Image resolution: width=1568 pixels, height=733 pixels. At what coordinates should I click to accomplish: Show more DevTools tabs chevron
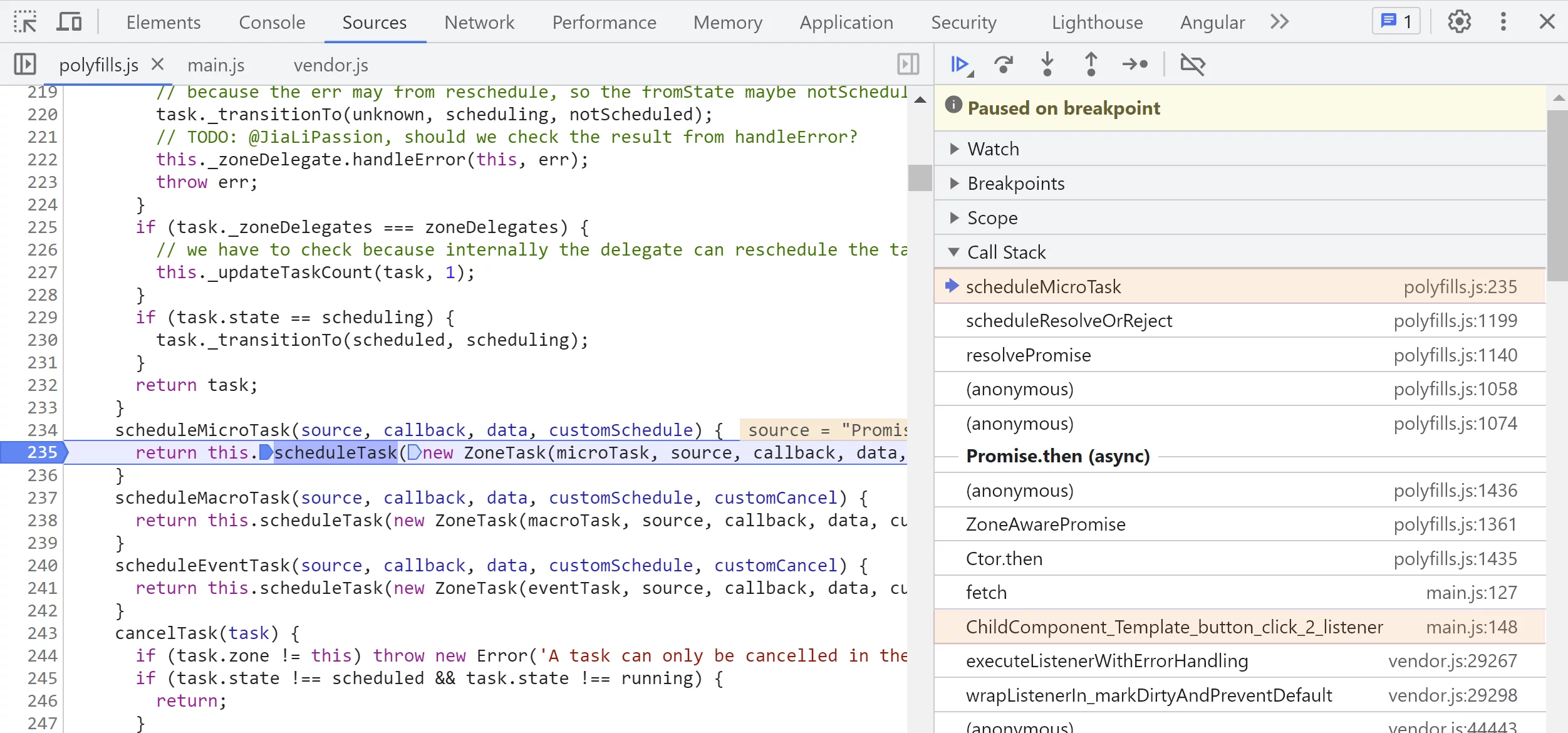[1279, 22]
